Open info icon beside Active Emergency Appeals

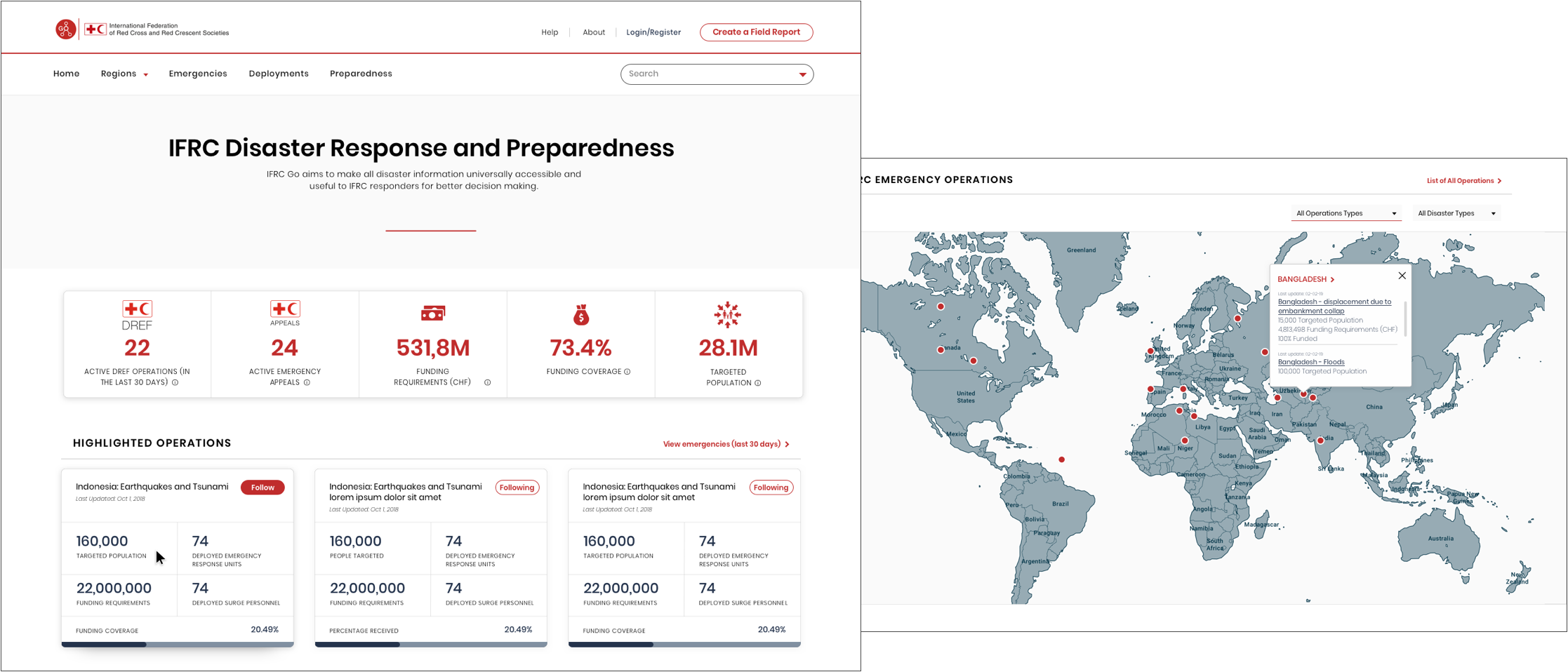pos(307,383)
